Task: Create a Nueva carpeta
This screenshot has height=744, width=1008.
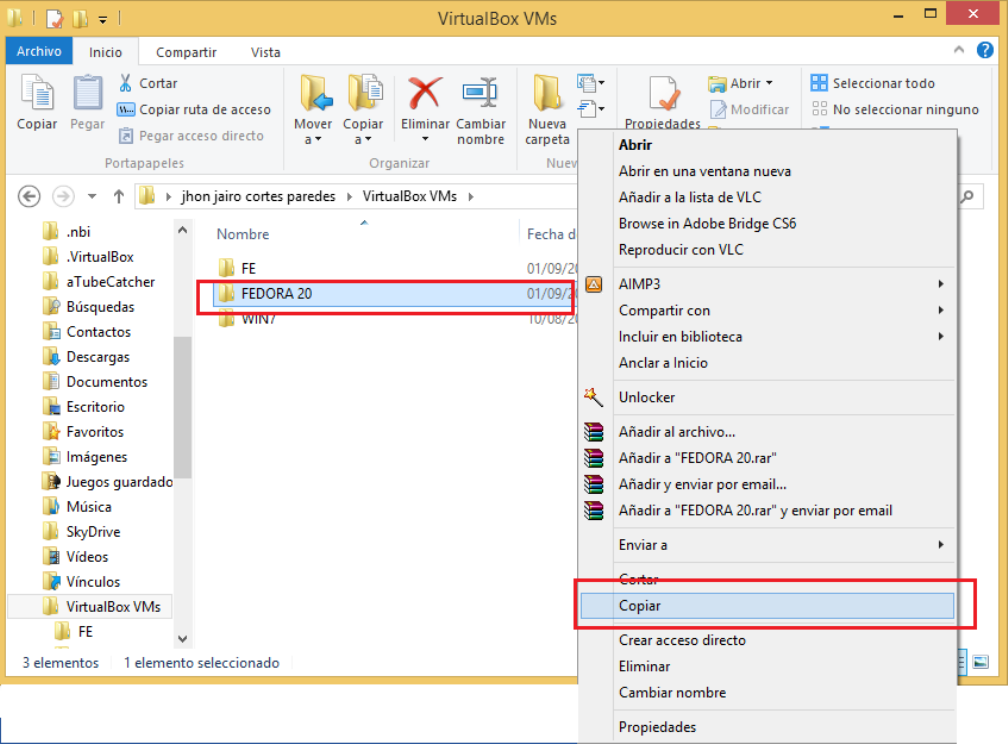Action: pyautogui.click(x=548, y=109)
